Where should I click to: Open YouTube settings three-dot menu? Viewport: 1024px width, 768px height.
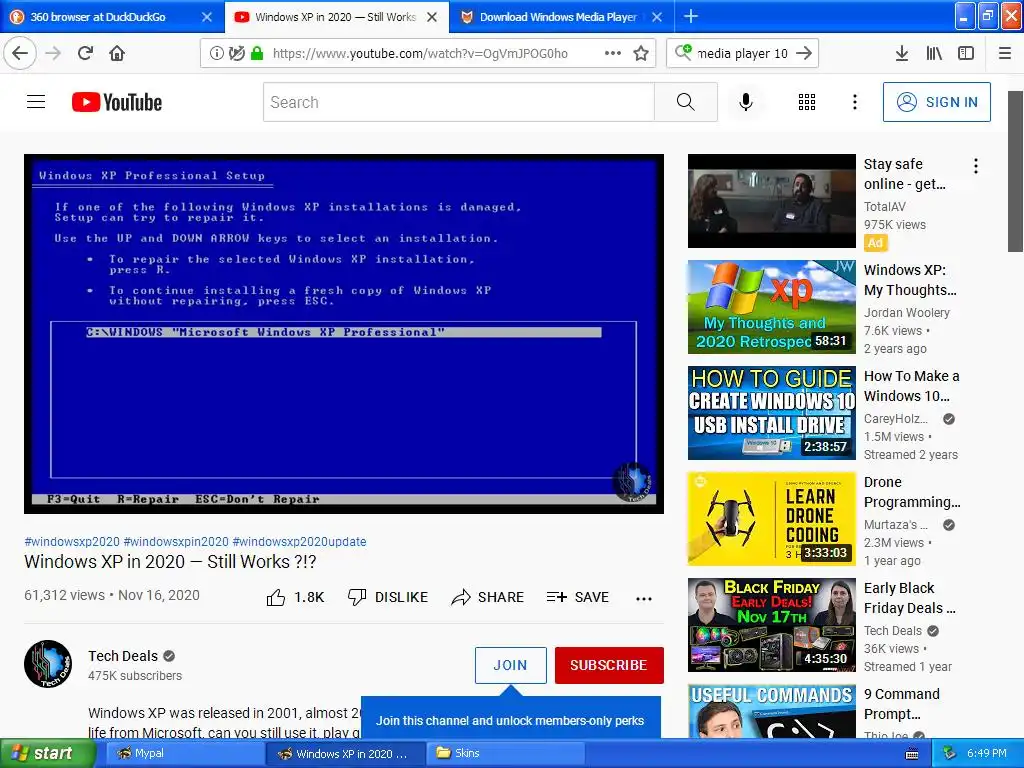(855, 102)
